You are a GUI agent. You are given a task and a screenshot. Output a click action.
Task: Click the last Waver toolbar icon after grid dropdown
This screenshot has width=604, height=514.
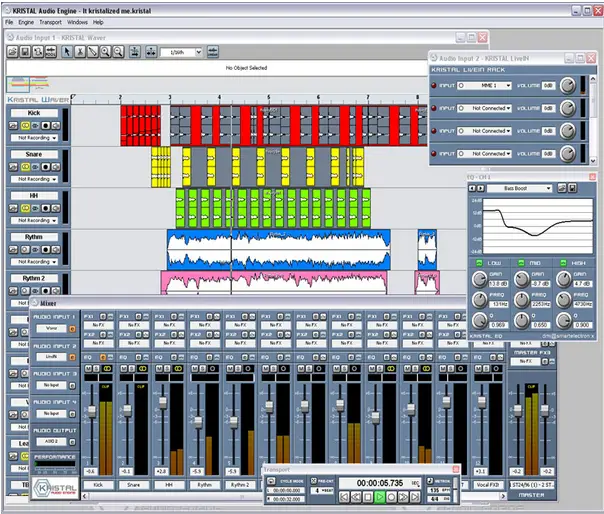213,52
